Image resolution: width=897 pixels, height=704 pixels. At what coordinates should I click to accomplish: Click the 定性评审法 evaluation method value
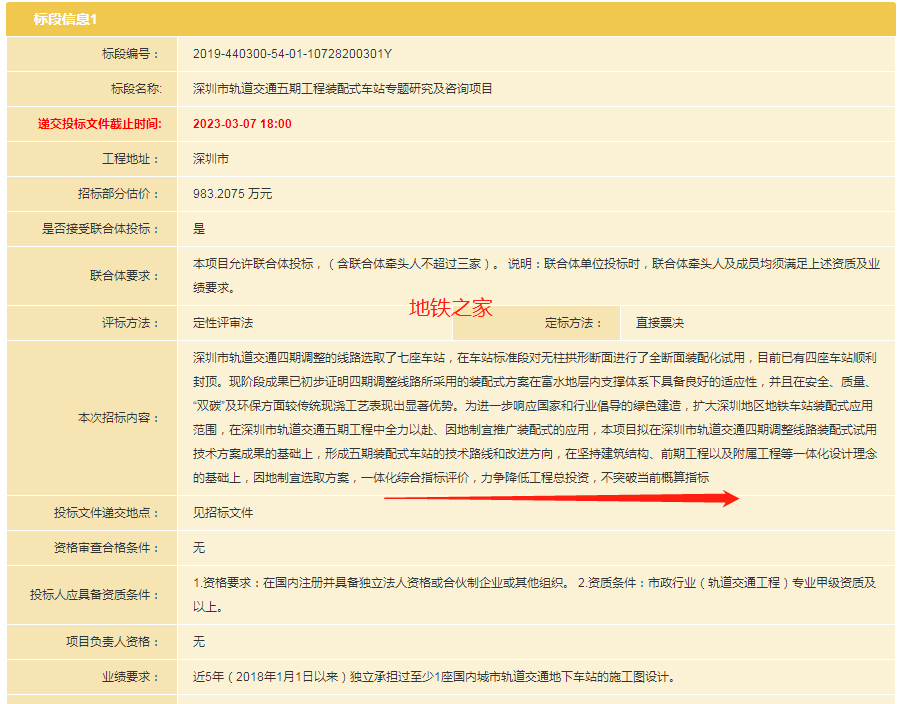click(x=223, y=323)
